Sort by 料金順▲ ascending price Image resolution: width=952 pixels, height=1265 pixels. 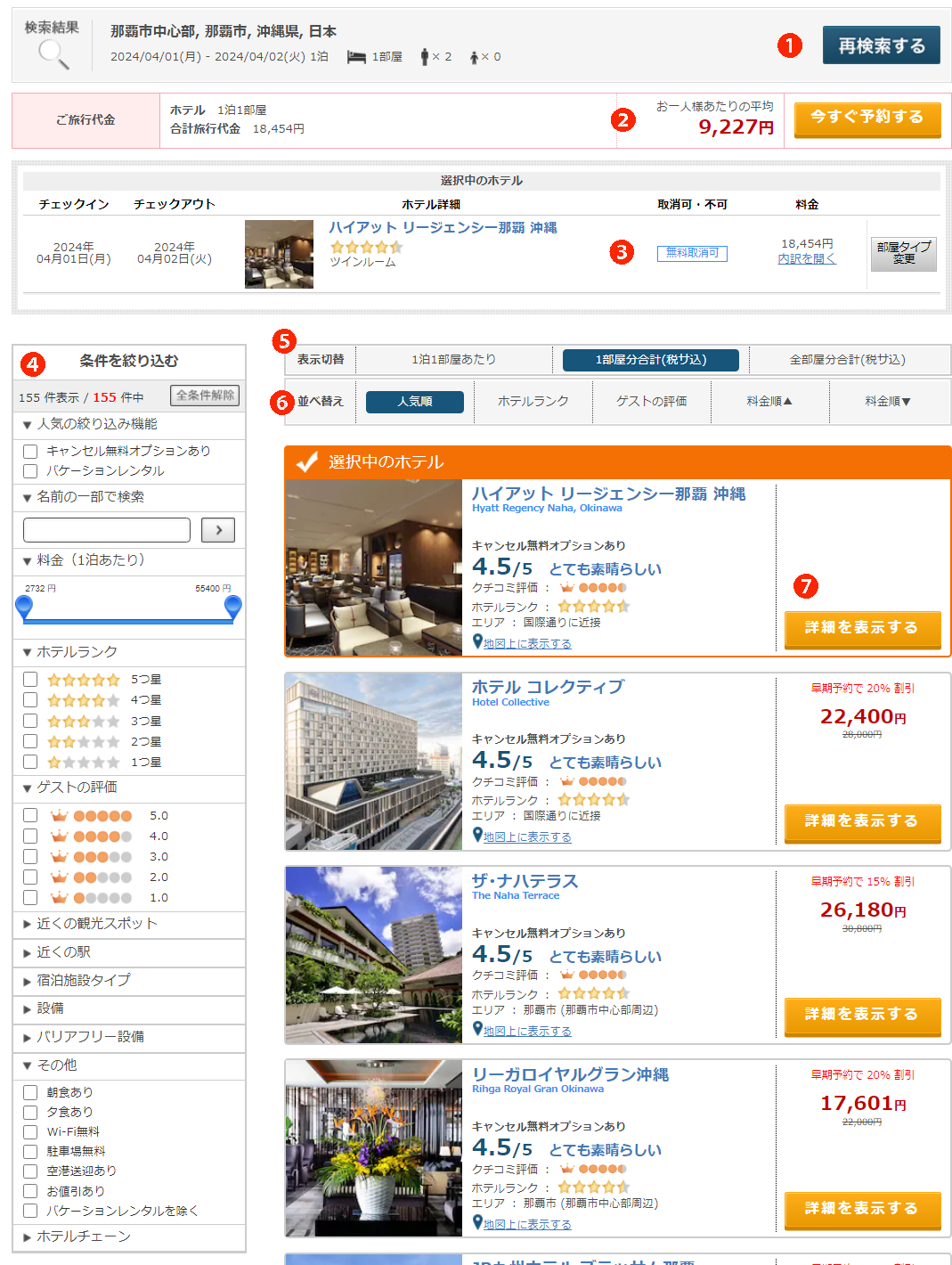(769, 402)
